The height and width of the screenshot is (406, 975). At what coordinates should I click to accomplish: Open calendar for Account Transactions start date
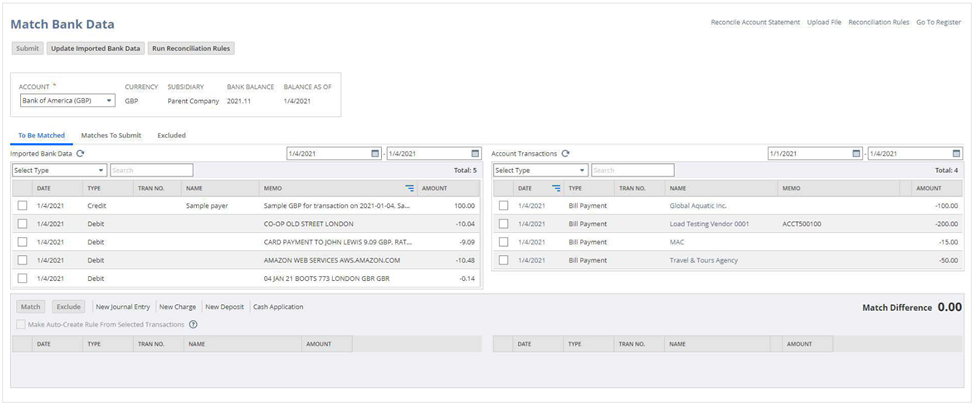pyautogui.click(x=857, y=154)
